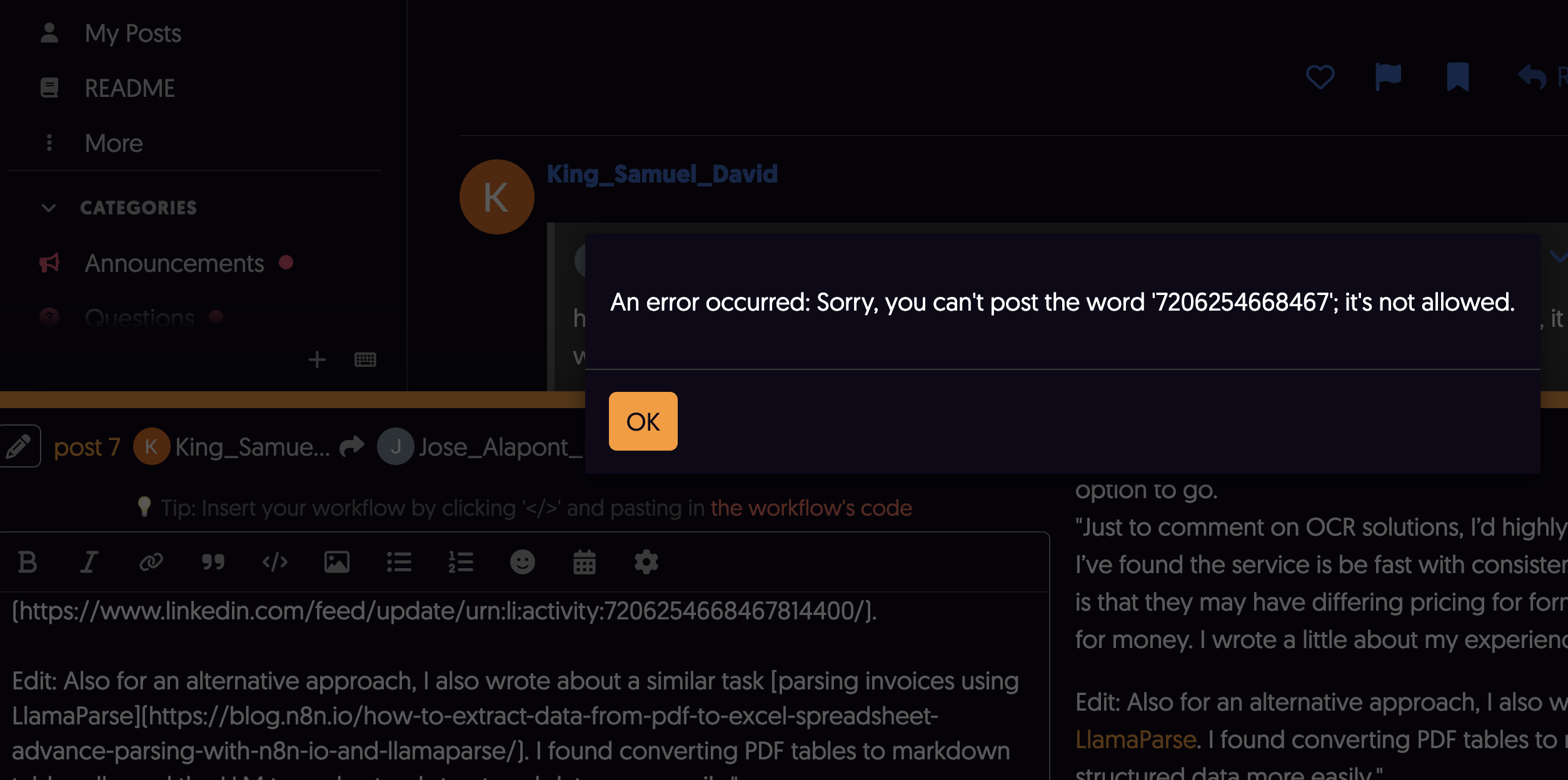
Task: Insert date using calendar icon
Action: coord(584,562)
